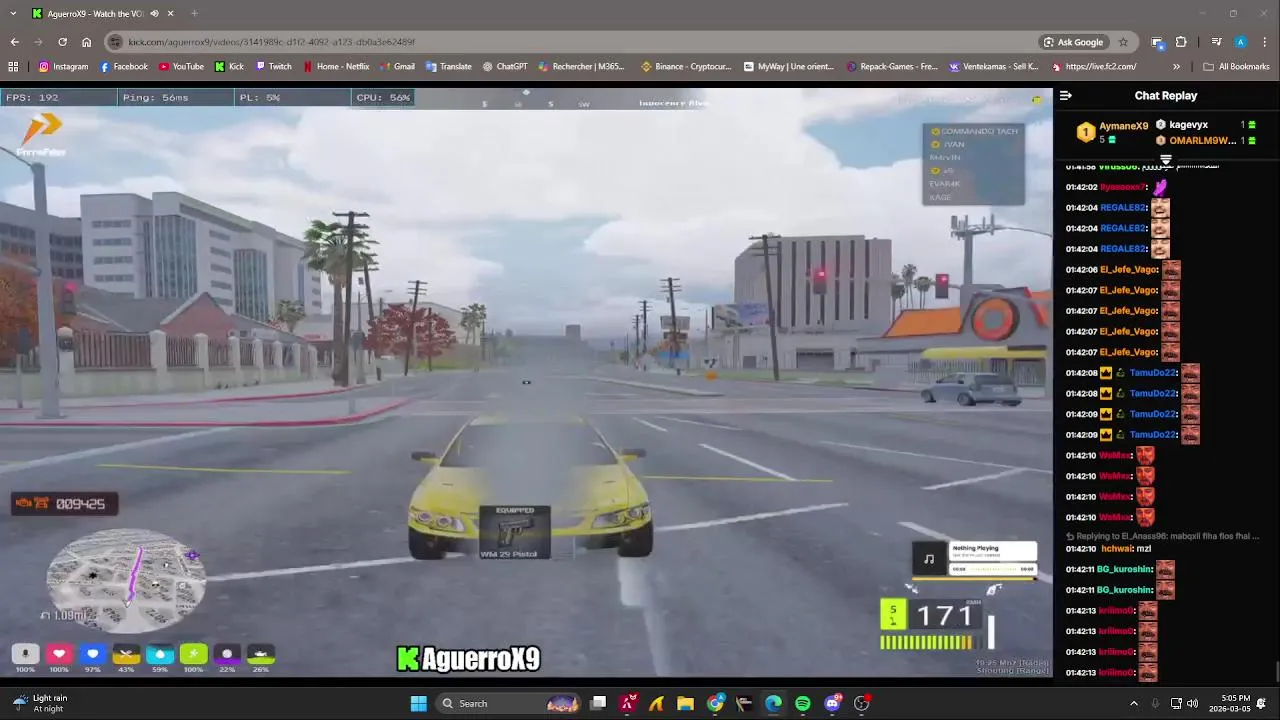
Task: Open the browser three-dot menu
Action: (x=1264, y=42)
